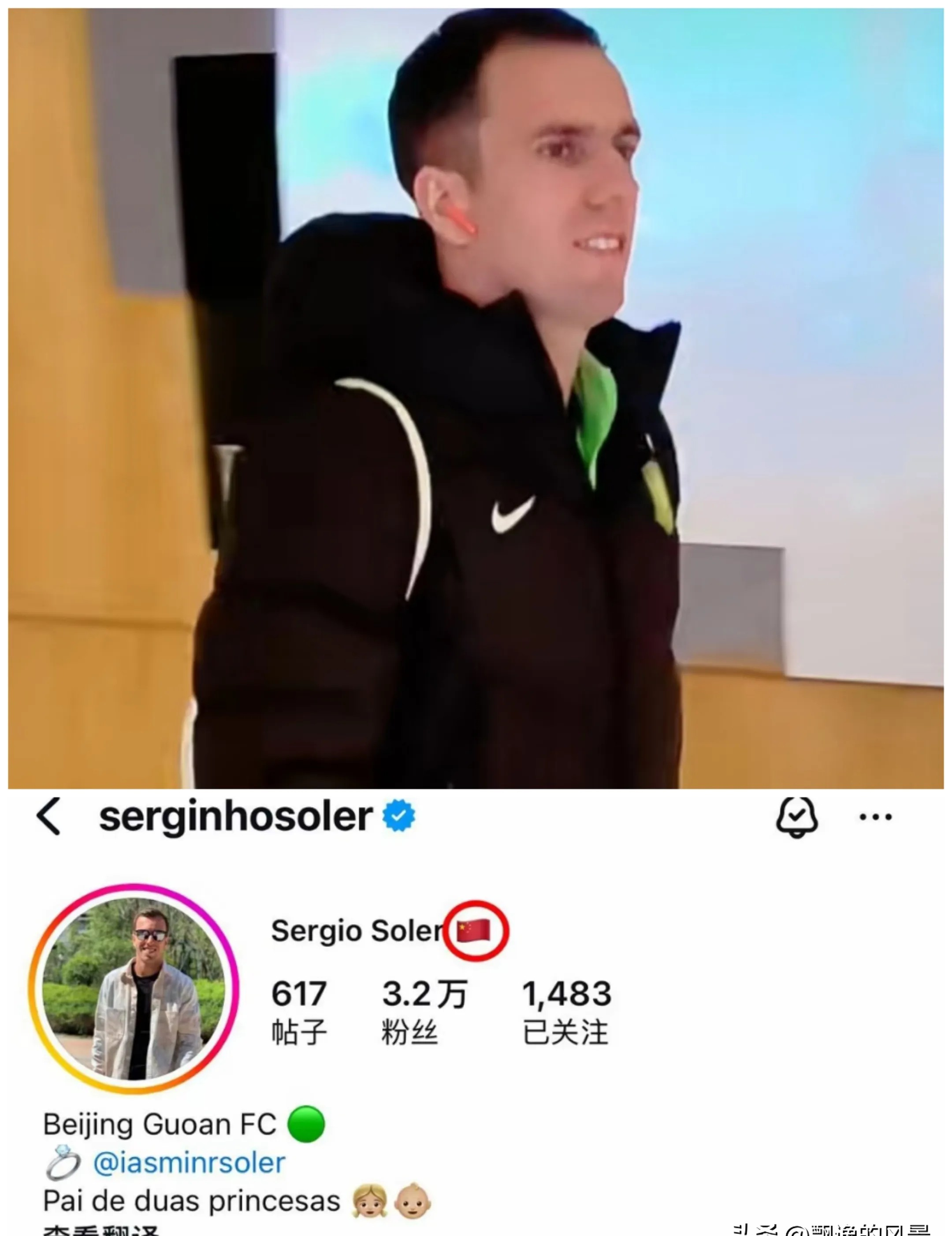Viewport: 952px width, 1236px height.
Task: Click the Nike swoosh on the jacket photo
Action: (513, 514)
